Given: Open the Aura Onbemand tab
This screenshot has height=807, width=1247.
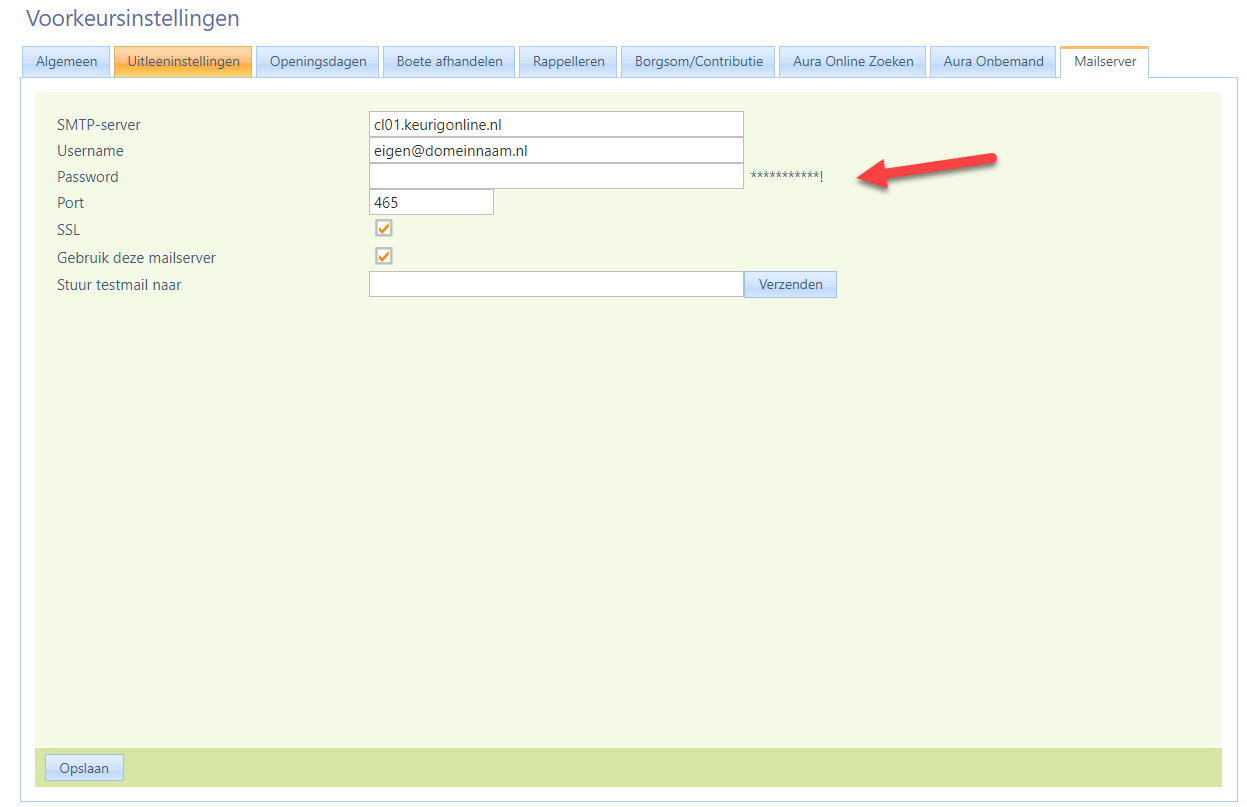Looking at the screenshot, I should pos(993,62).
